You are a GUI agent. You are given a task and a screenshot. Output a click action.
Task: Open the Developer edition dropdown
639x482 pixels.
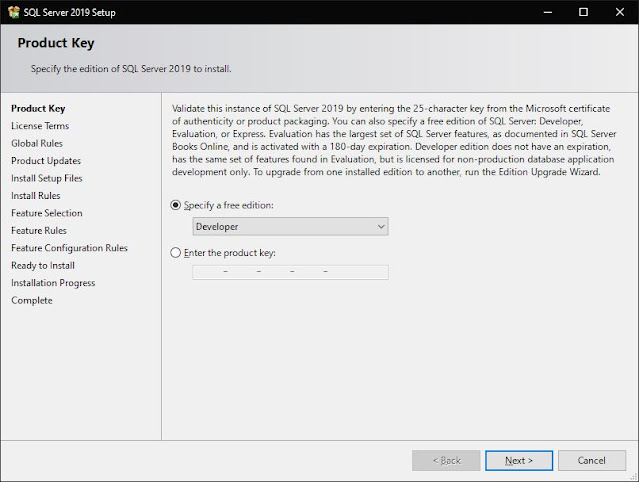290,227
